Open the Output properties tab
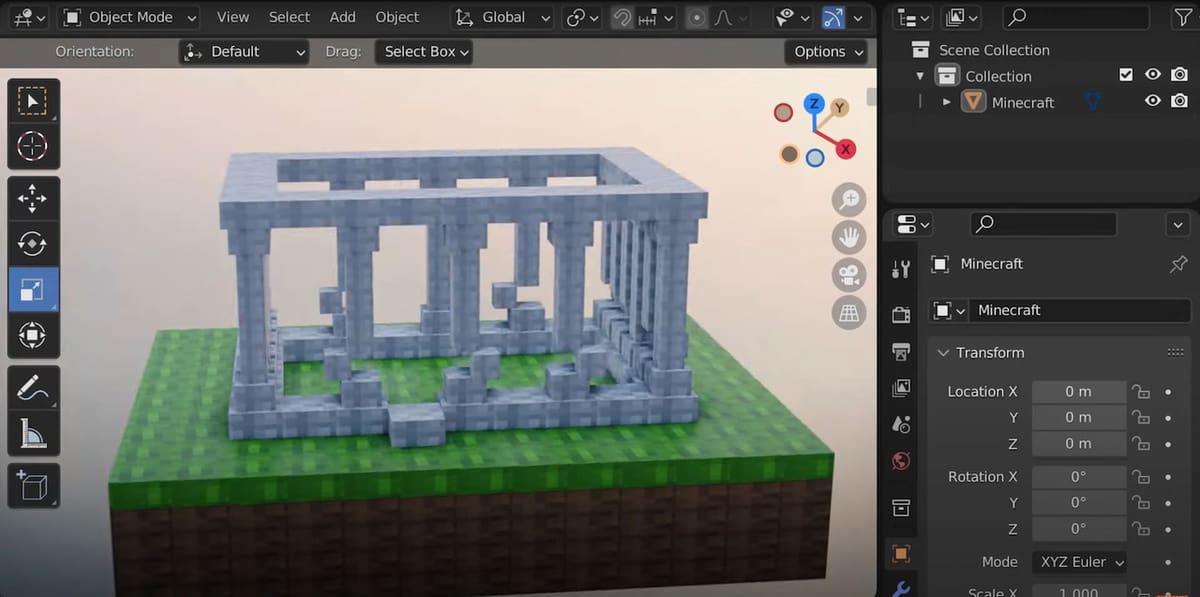The height and width of the screenshot is (597, 1200). pos(901,351)
